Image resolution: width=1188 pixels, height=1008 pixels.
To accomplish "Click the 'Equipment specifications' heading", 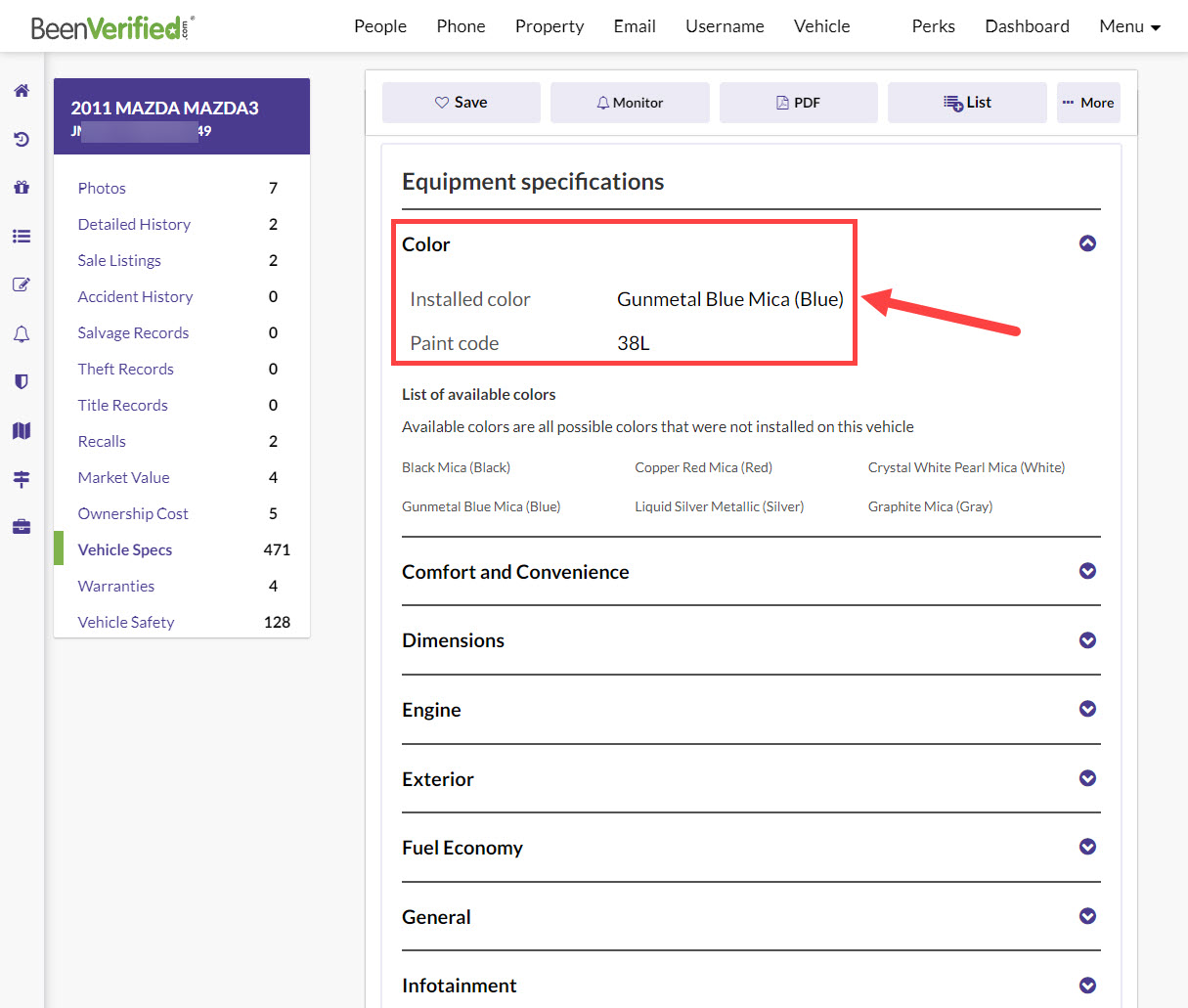I will 533,182.
